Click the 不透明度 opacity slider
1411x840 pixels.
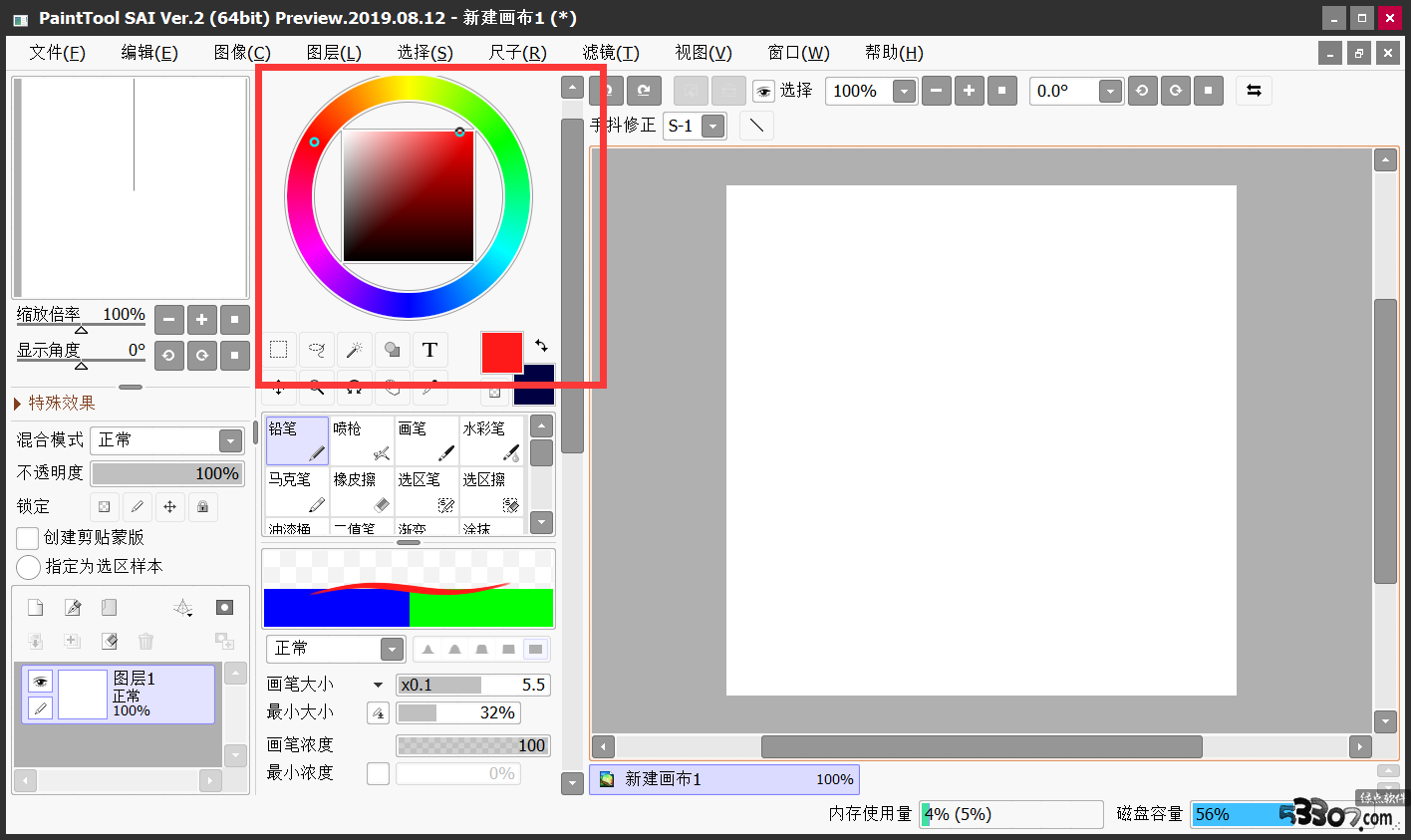(167, 473)
